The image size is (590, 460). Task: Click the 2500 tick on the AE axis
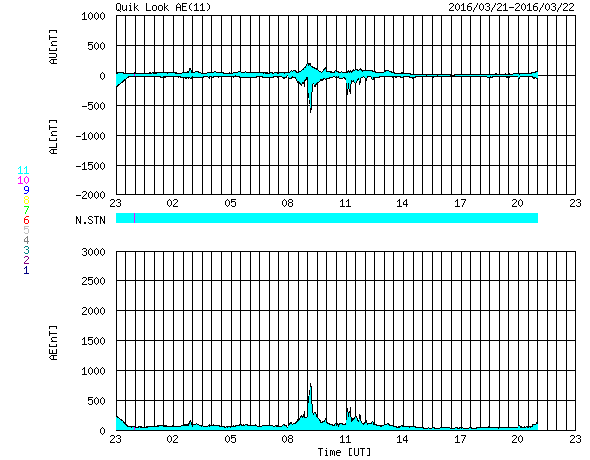tap(93, 281)
